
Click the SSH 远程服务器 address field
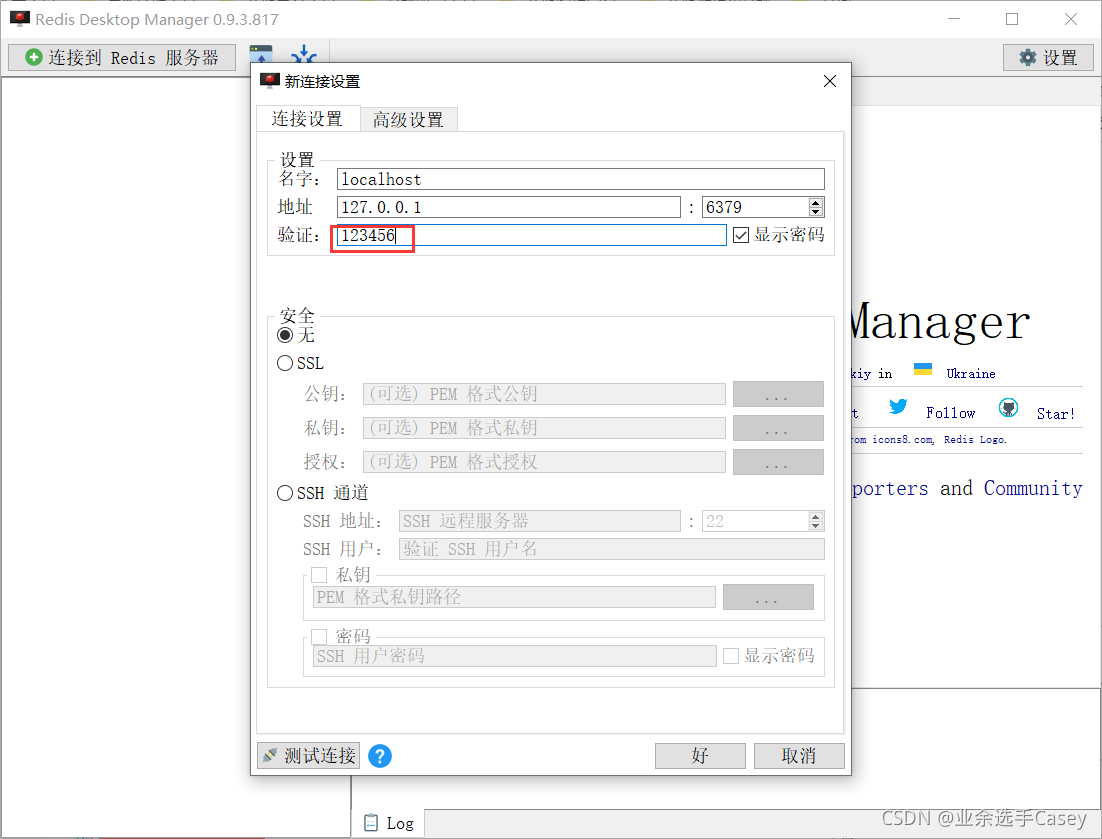pos(540,521)
